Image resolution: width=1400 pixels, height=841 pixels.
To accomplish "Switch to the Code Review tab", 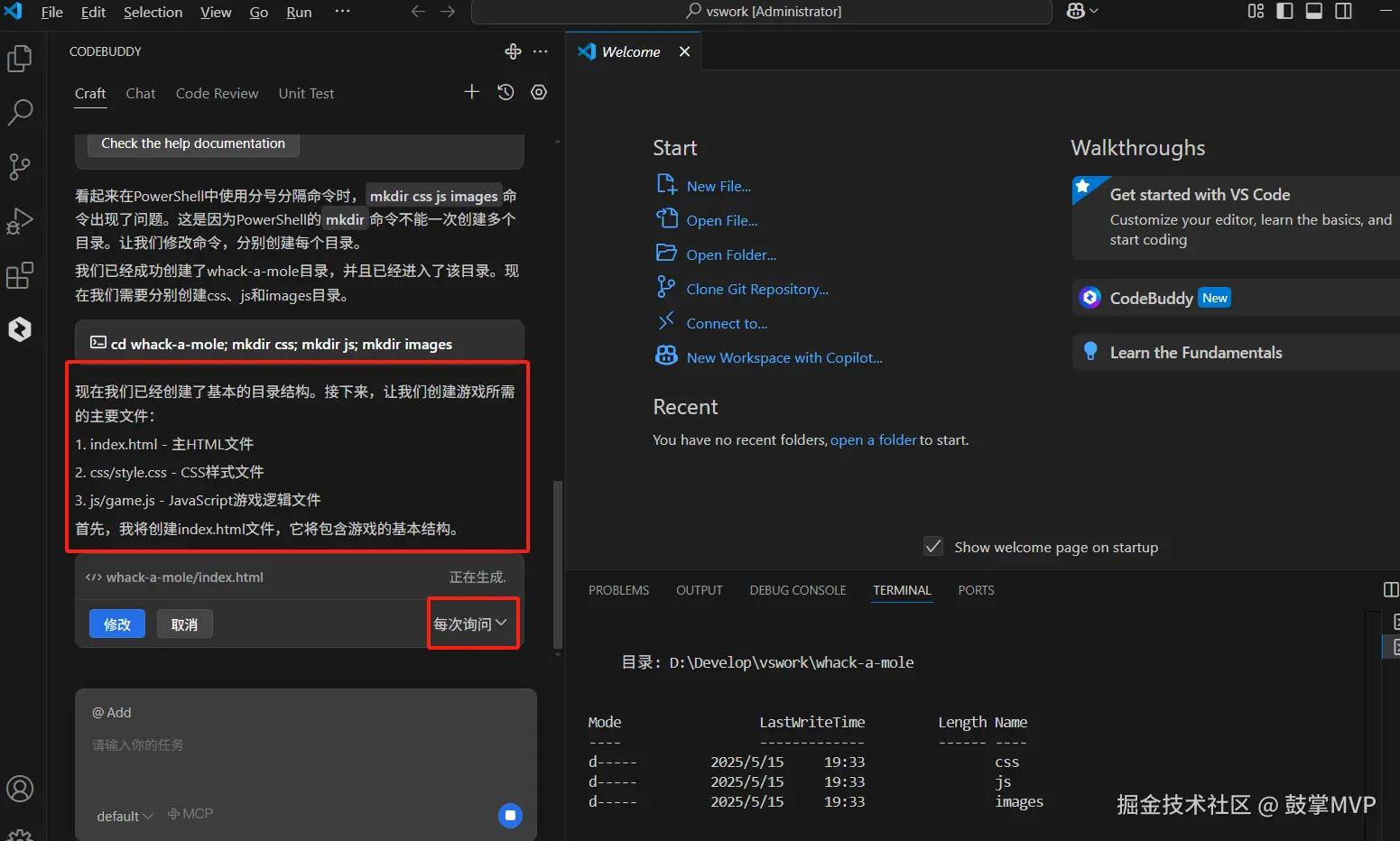I will tap(218, 94).
